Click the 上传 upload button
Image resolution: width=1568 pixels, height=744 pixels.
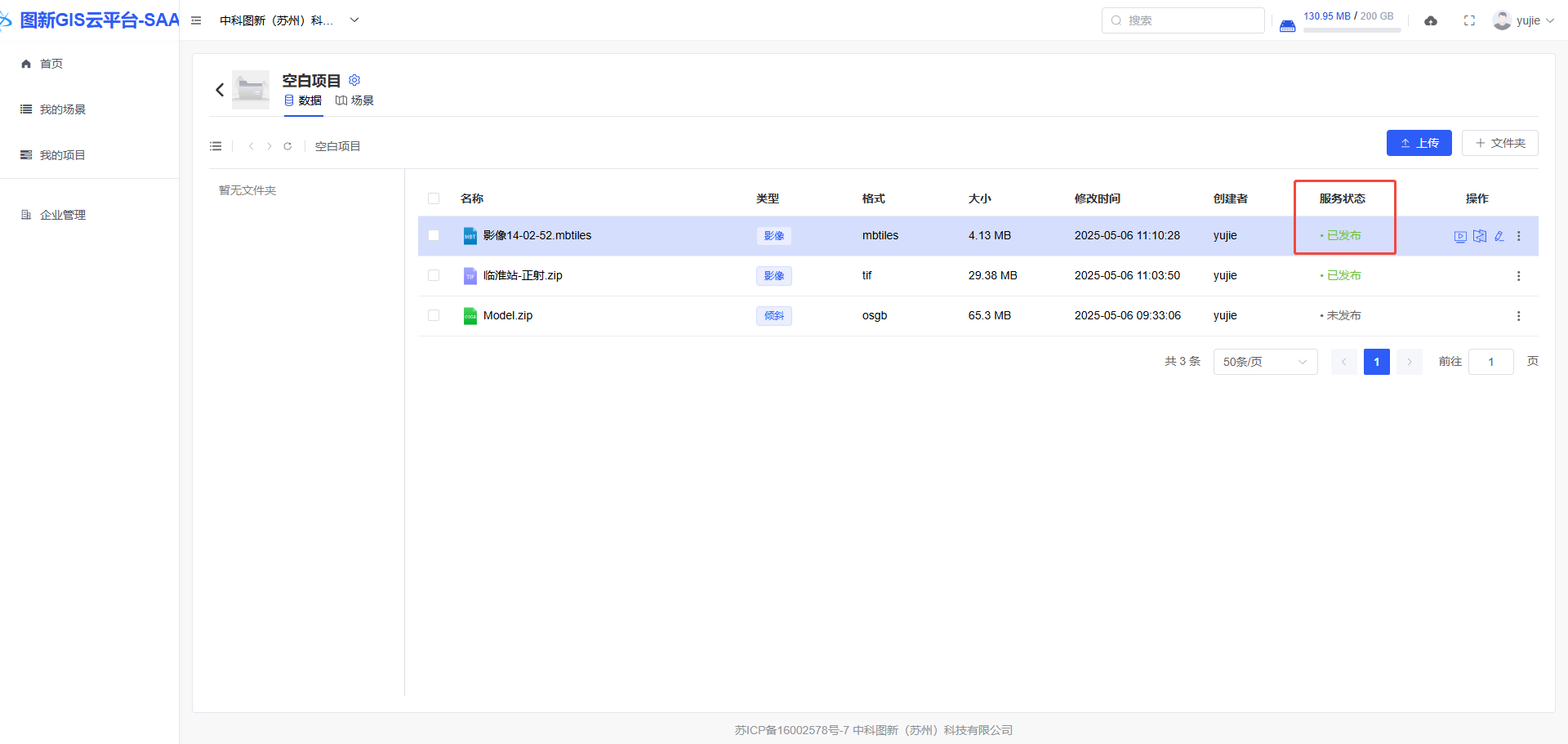coord(1419,143)
